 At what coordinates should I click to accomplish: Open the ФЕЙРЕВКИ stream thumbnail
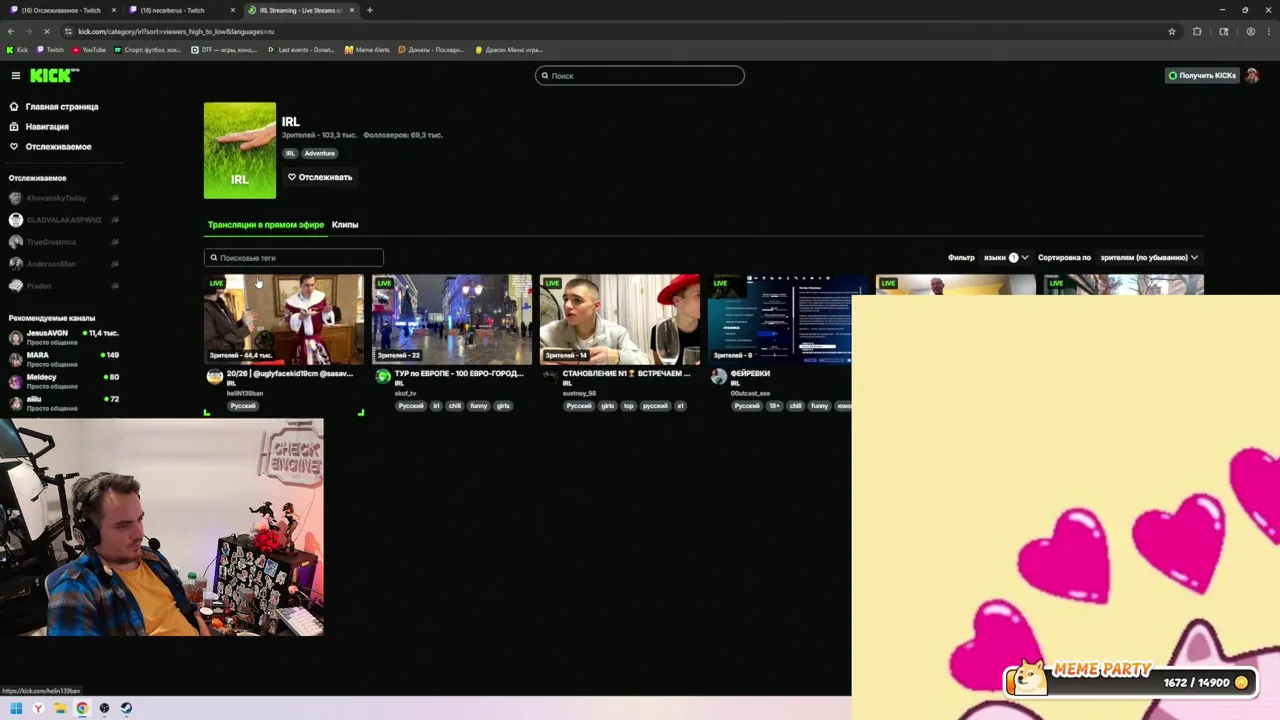coord(780,319)
